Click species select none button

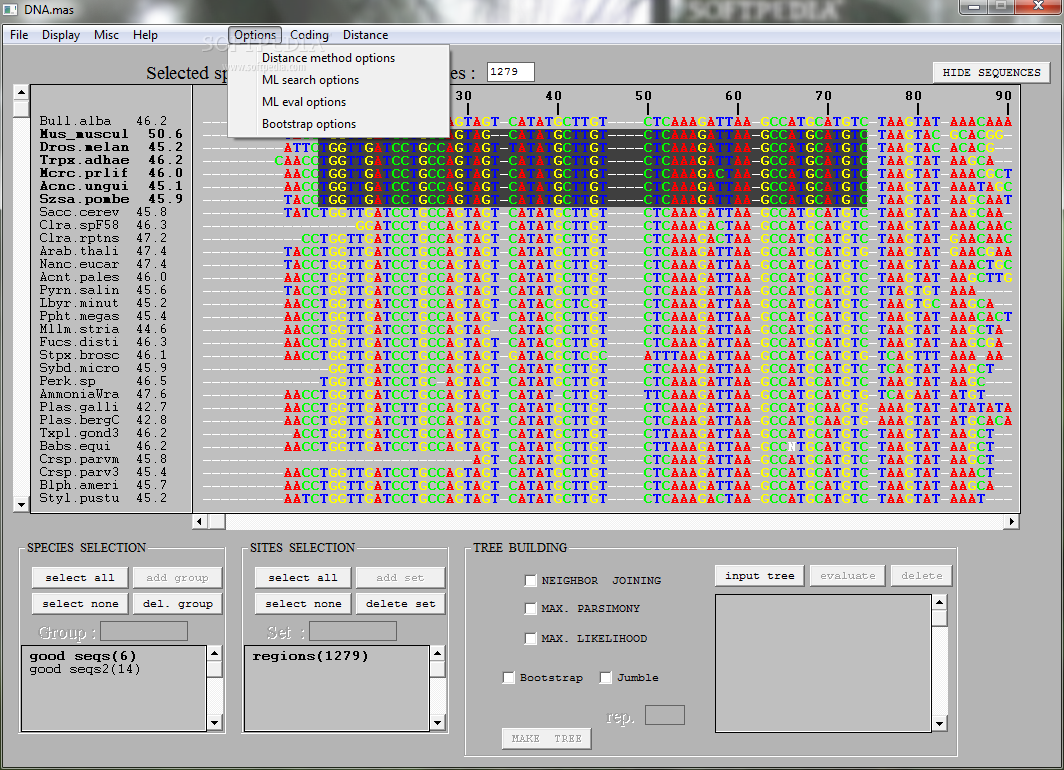point(80,603)
